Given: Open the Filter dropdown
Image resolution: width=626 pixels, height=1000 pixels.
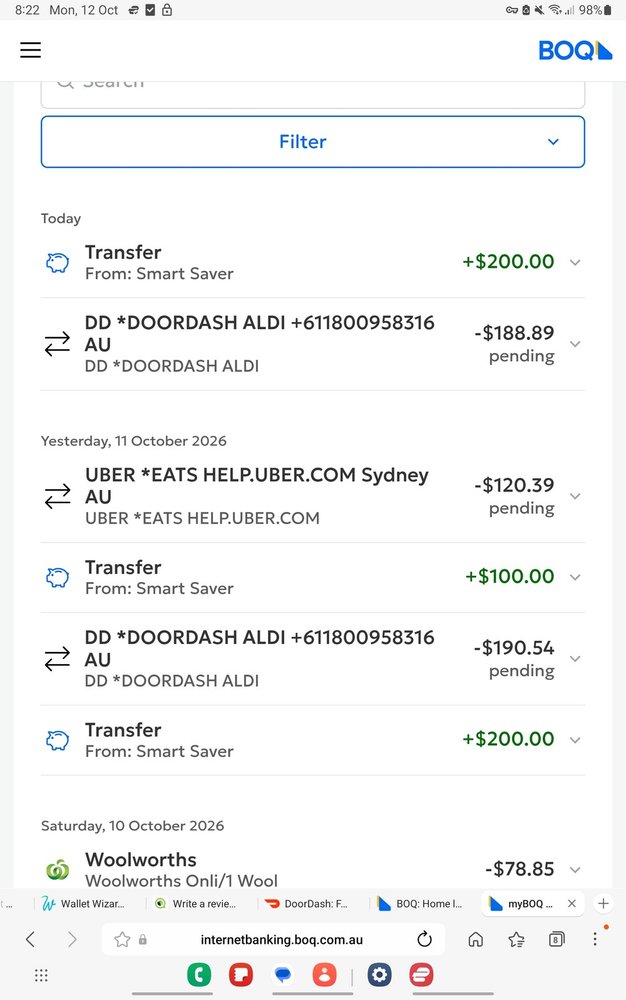Looking at the screenshot, I should 312,142.
